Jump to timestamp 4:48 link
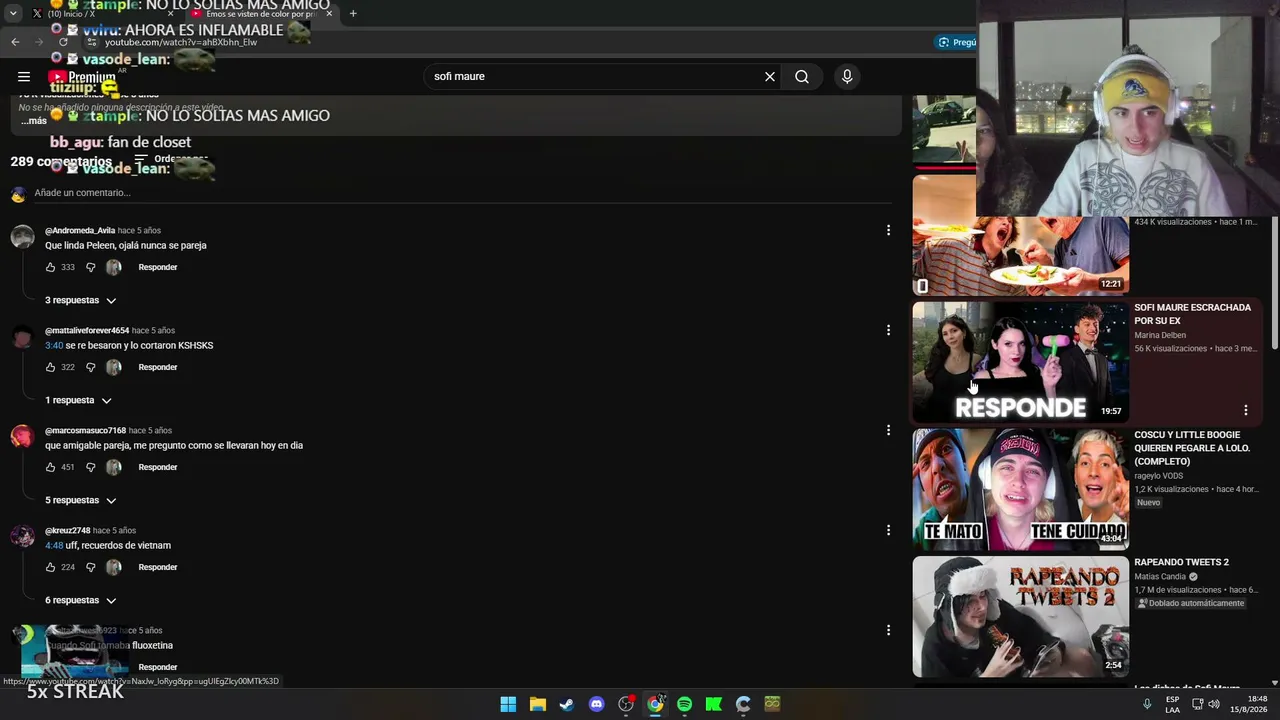 click(54, 545)
